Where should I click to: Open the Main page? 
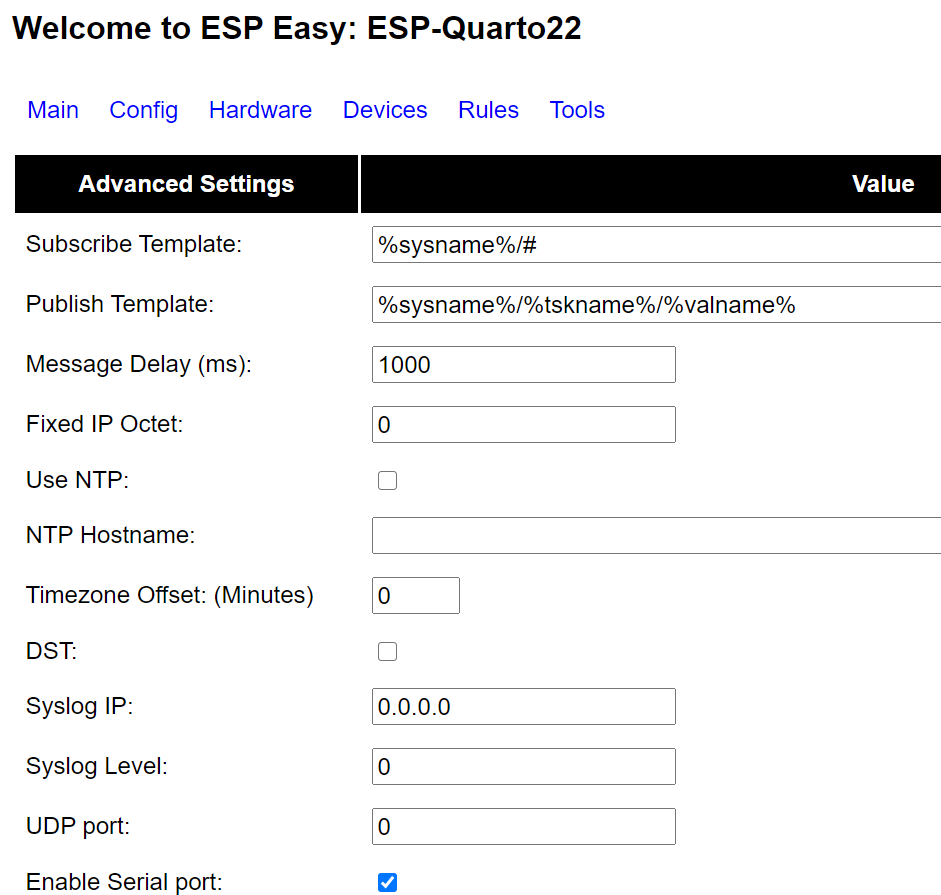[52, 110]
